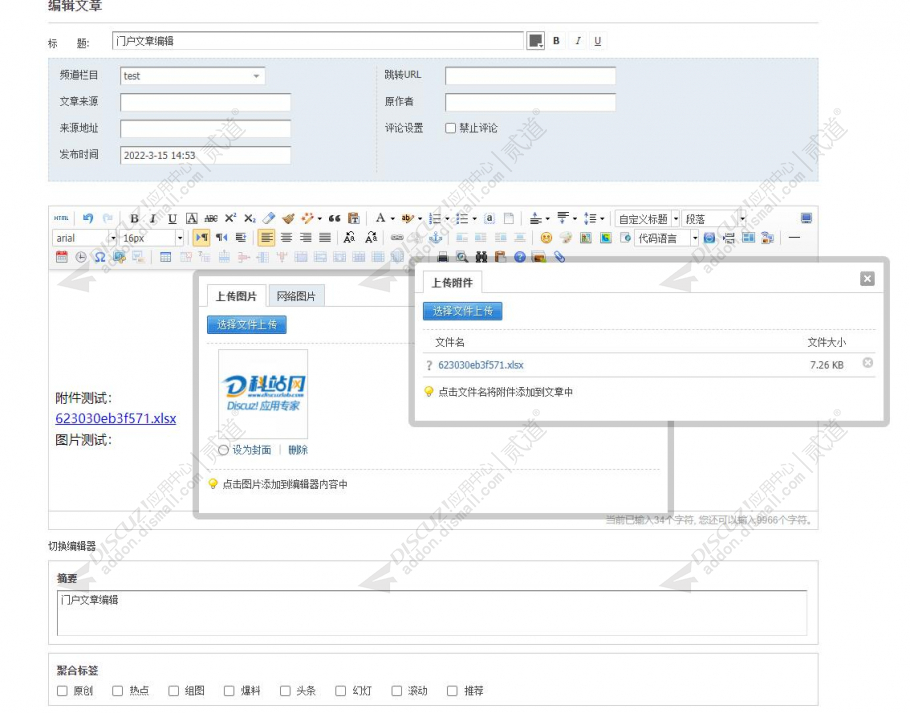Image resolution: width=910 pixels, height=713 pixels.
Task: Expand the font color A arrow
Action: click(x=393, y=219)
